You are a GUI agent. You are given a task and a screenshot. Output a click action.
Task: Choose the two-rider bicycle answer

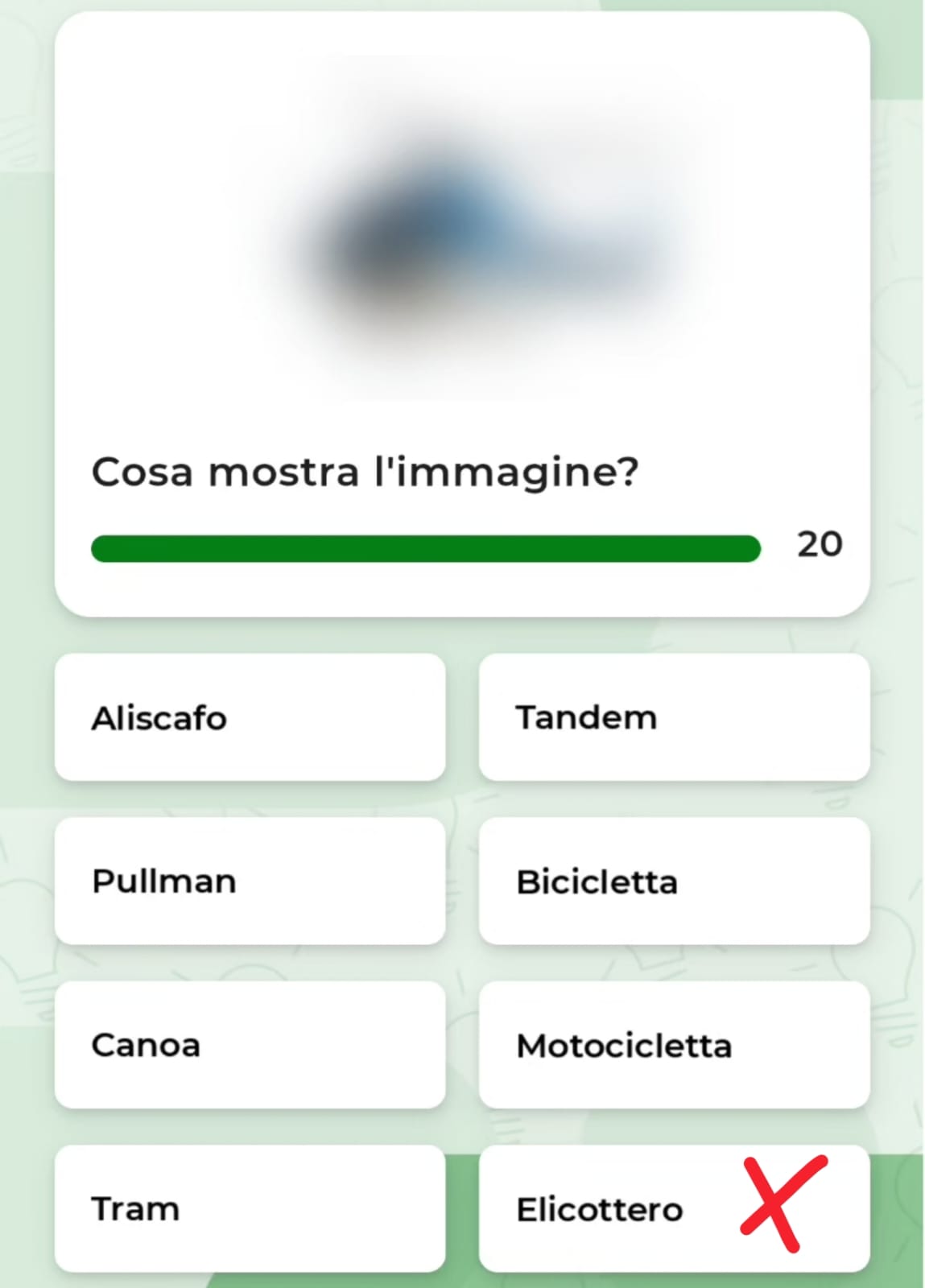pyautogui.click(x=674, y=717)
